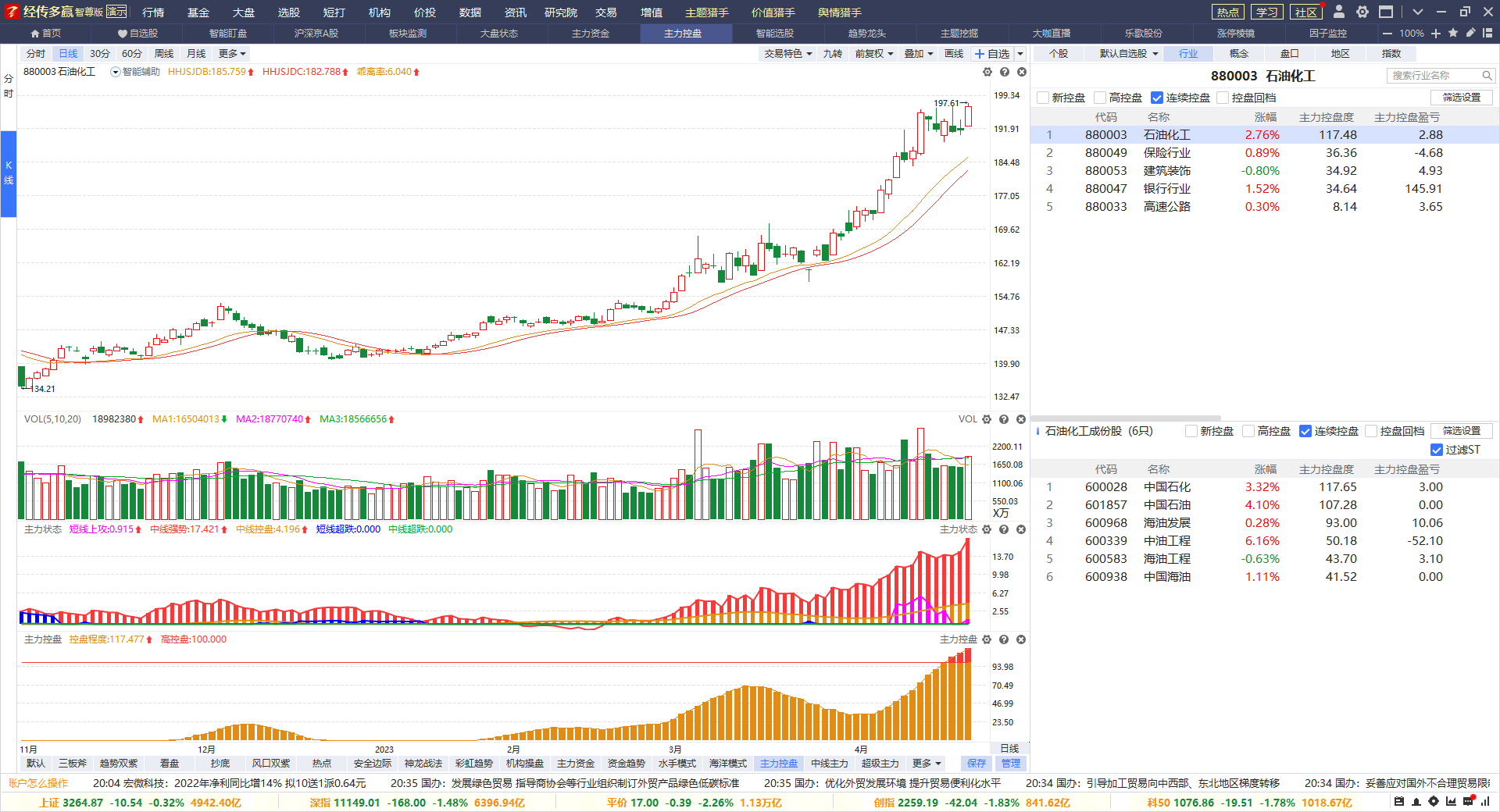Click the alert bell icon in status bar
1500x812 pixels.
[x=1416, y=802]
